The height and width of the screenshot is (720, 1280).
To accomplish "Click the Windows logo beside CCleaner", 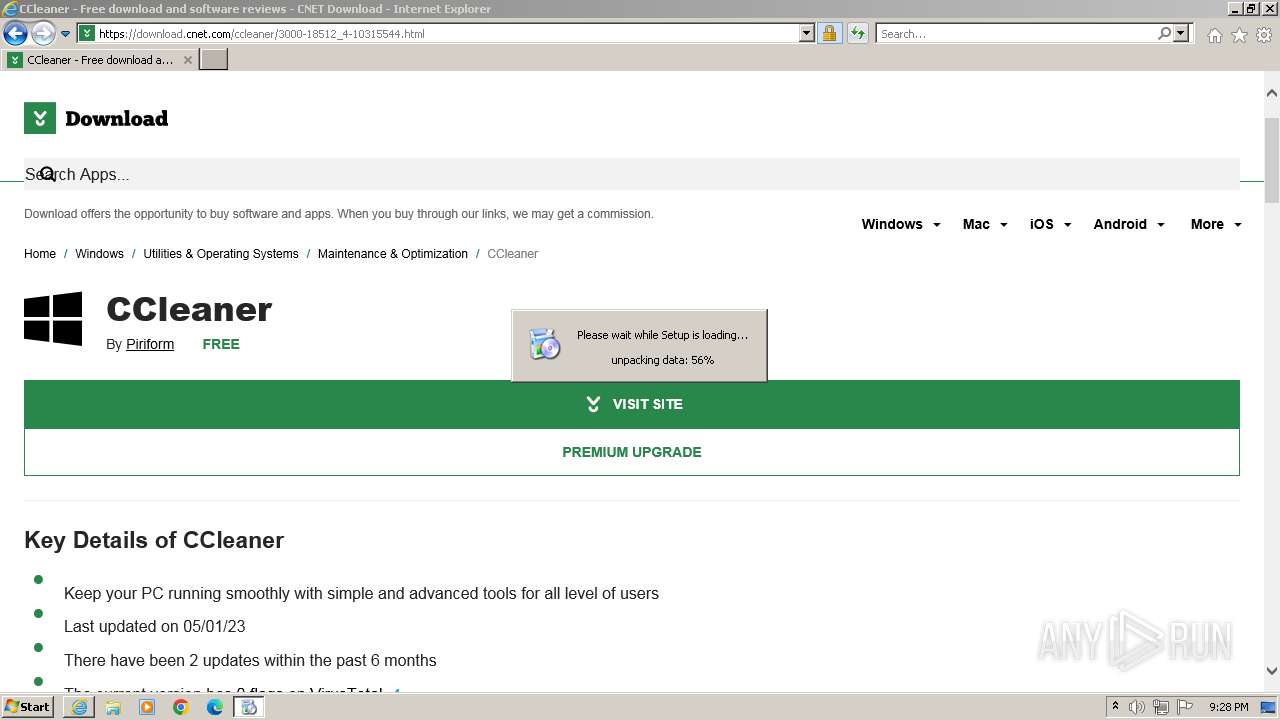I will pos(53,319).
